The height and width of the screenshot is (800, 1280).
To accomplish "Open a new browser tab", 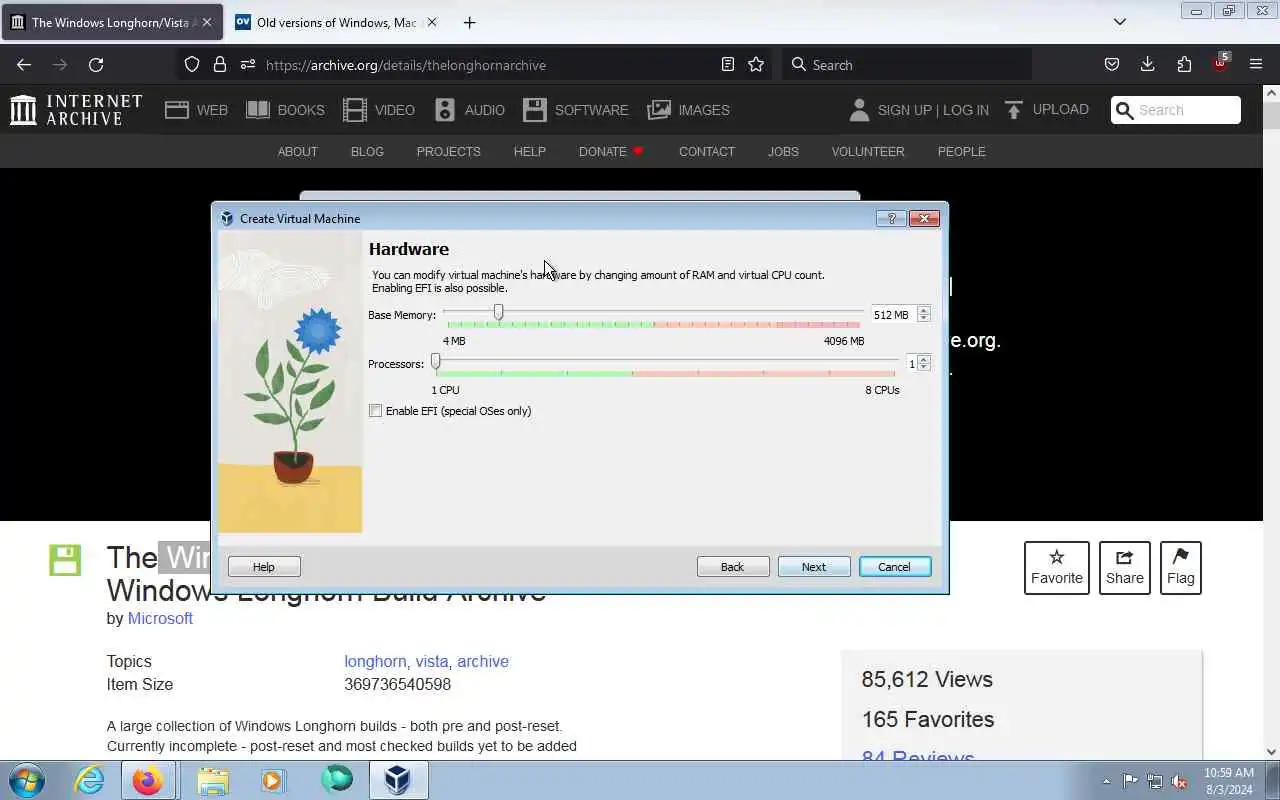I will (x=469, y=22).
